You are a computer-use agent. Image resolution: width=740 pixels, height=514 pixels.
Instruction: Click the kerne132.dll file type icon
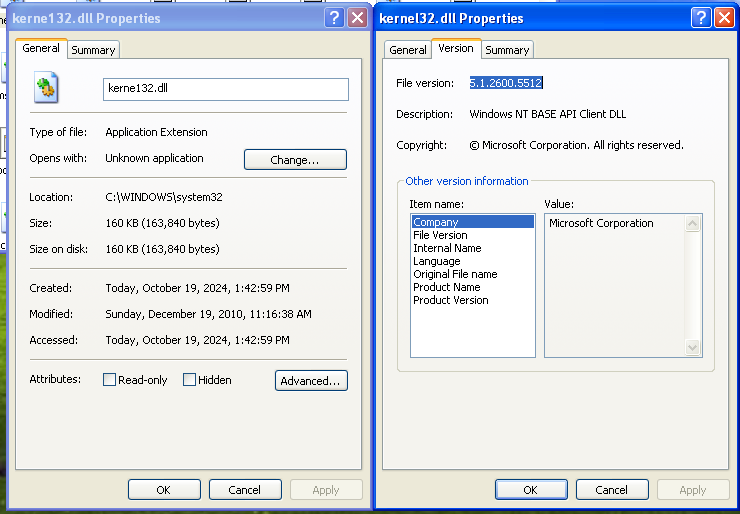46,89
